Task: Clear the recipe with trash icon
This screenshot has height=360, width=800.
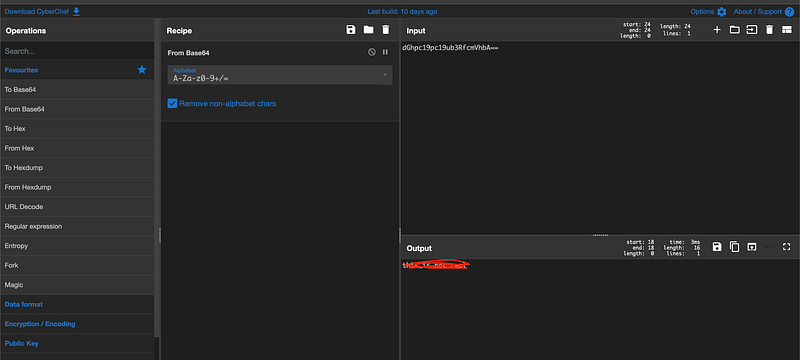Action: click(x=386, y=30)
